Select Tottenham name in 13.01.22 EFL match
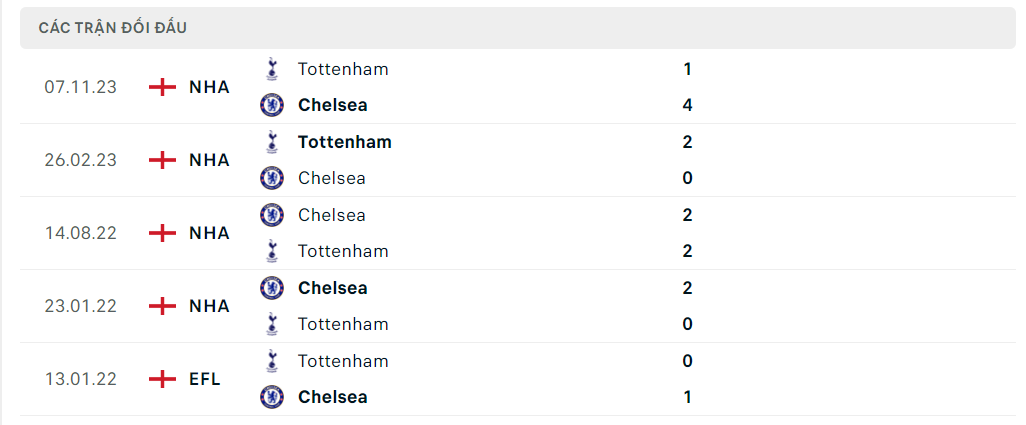This screenshot has height=425, width=1026. coord(343,361)
